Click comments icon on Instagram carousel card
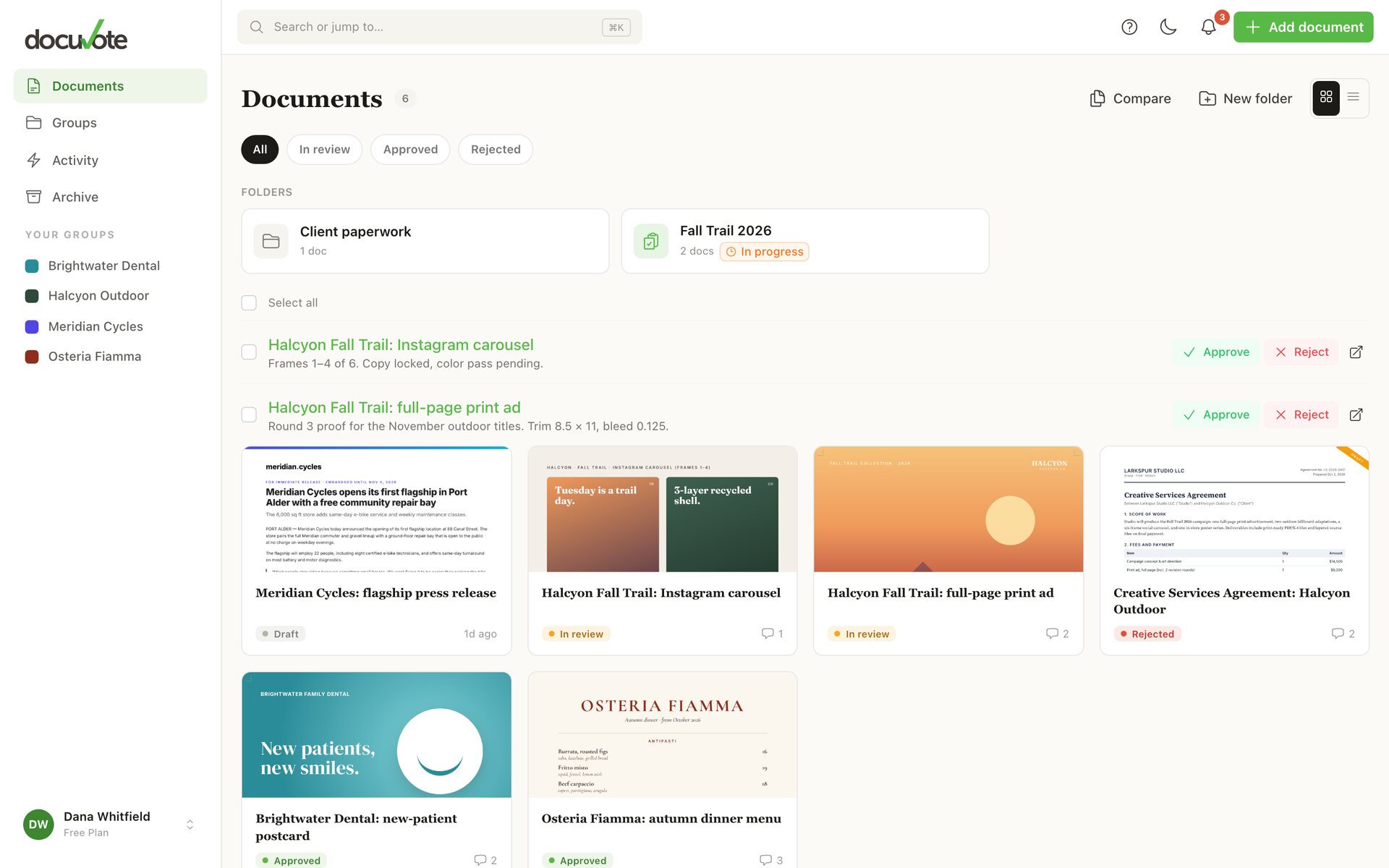 click(x=768, y=634)
